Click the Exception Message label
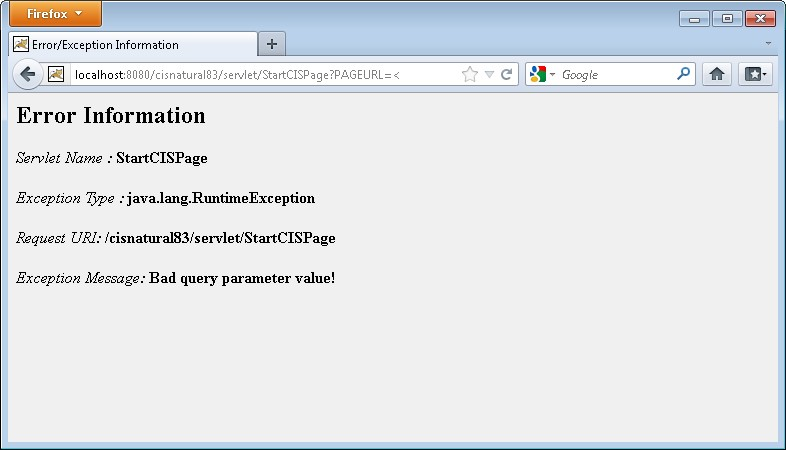Screen dimensions: 786x450 click(79, 278)
